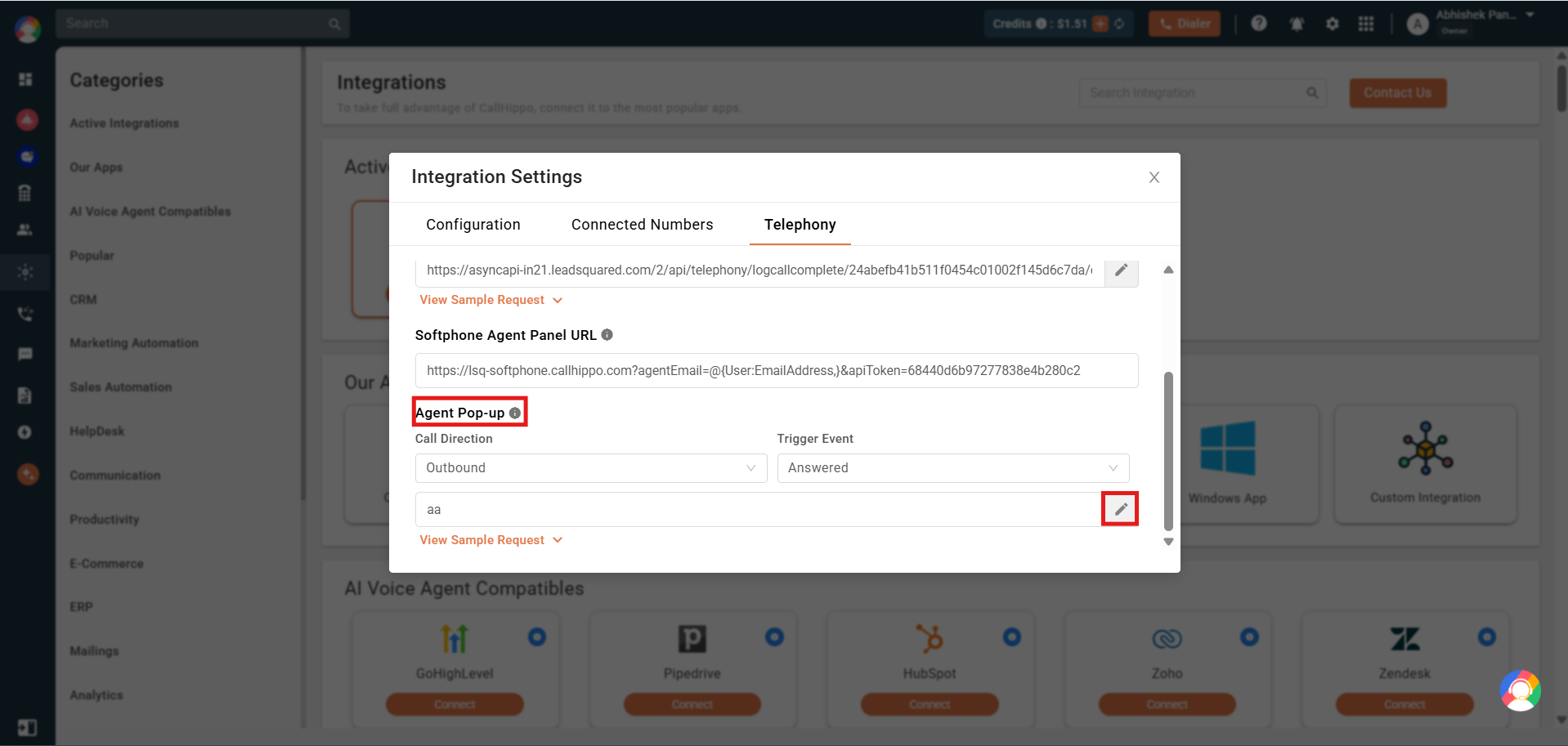The width and height of the screenshot is (1568, 746).
Task: Click the Contact Us button
Action: click(1397, 93)
